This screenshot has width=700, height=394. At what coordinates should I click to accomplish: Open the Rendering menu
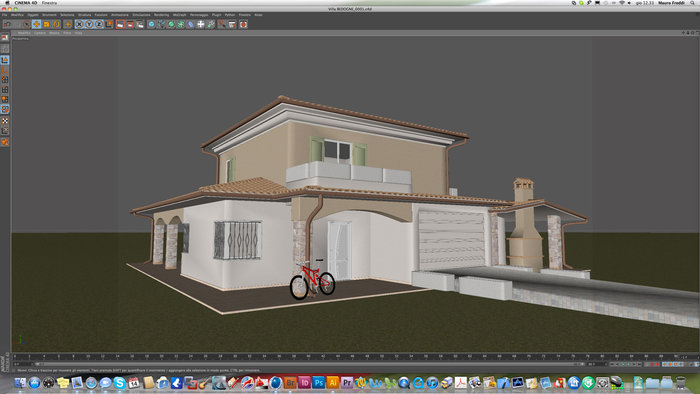162,15
